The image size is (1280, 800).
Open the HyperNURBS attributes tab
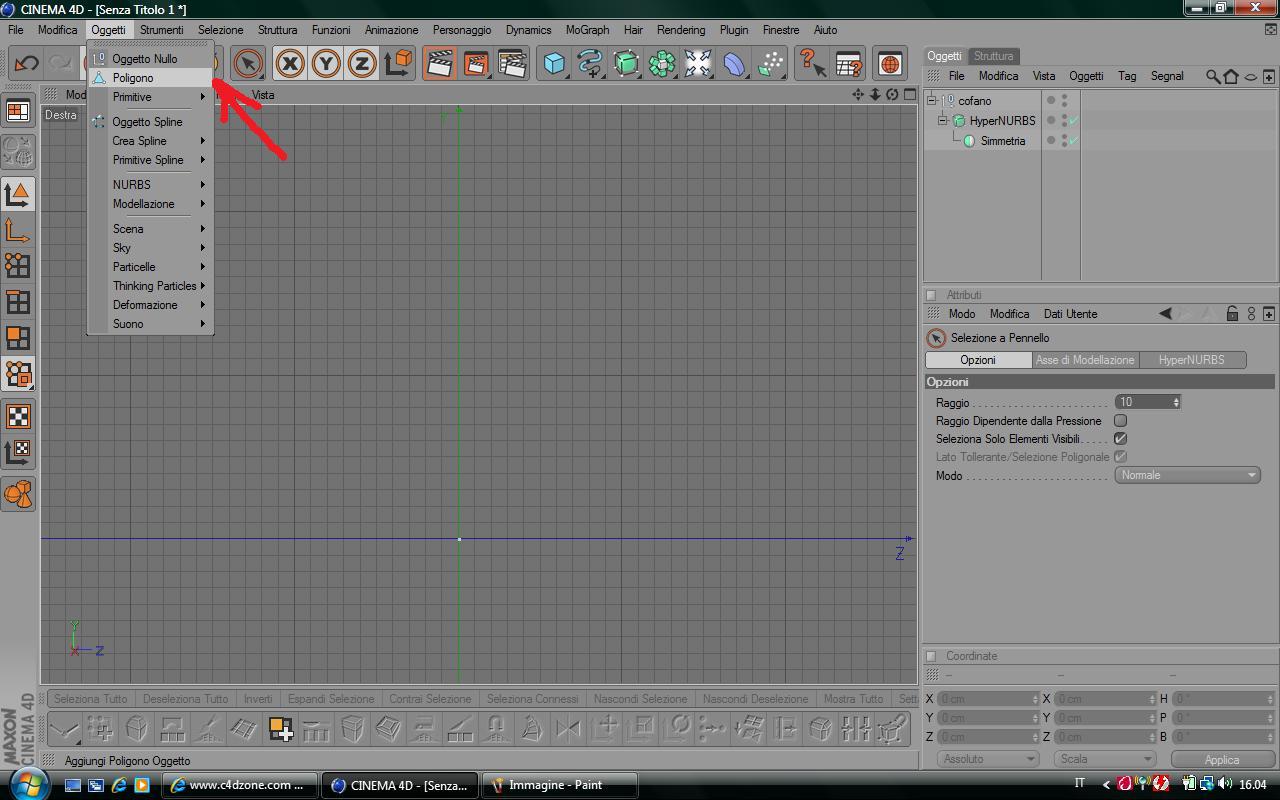click(1191, 360)
